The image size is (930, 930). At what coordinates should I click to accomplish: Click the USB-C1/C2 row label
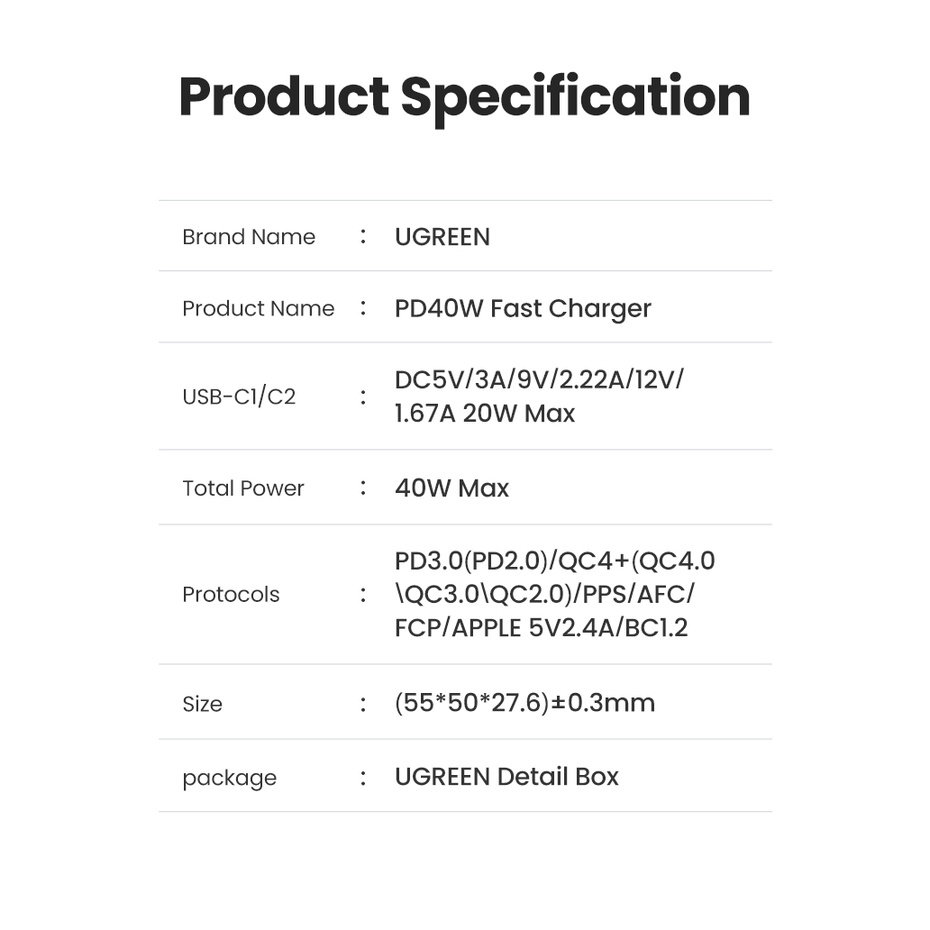click(x=239, y=396)
